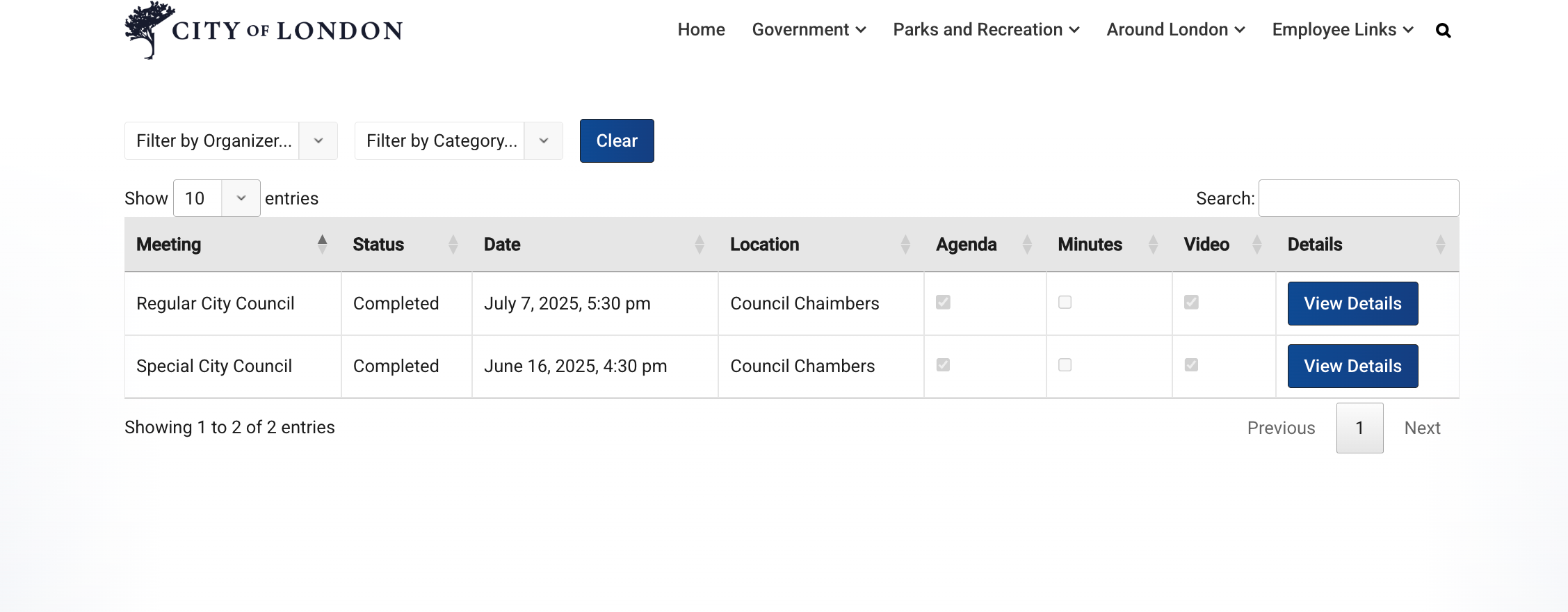Image resolution: width=1568 pixels, height=612 pixels.
Task: Toggle Minutes checkbox for Special City Council
Action: click(x=1065, y=365)
